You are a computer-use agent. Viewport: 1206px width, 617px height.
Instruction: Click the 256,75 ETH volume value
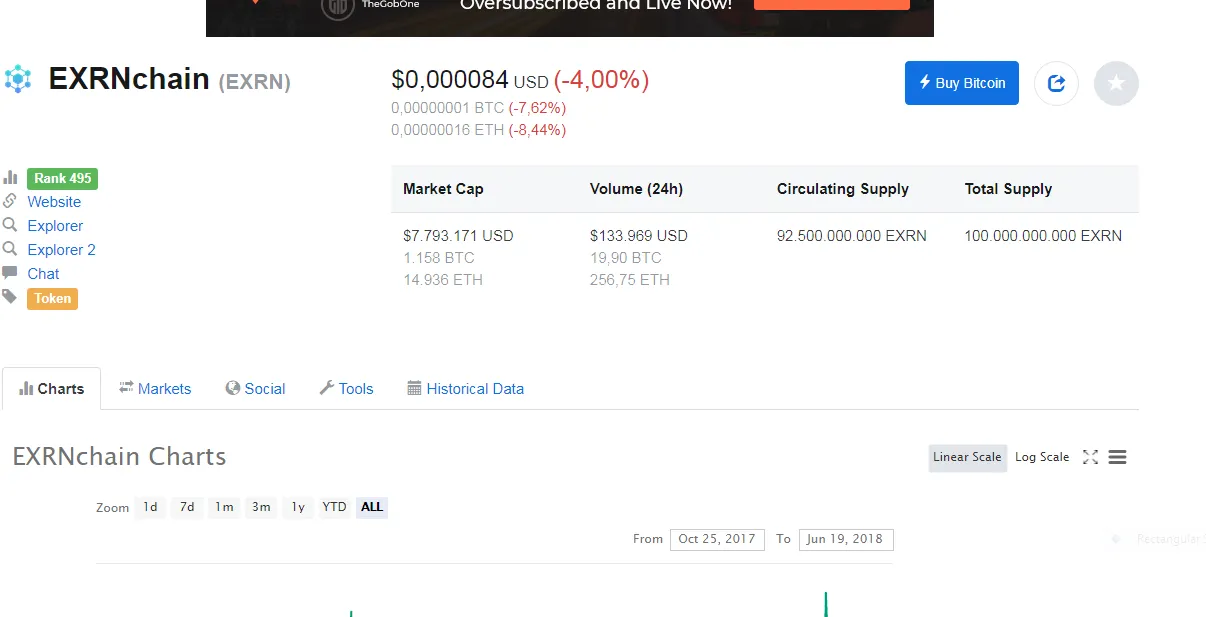pos(630,280)
